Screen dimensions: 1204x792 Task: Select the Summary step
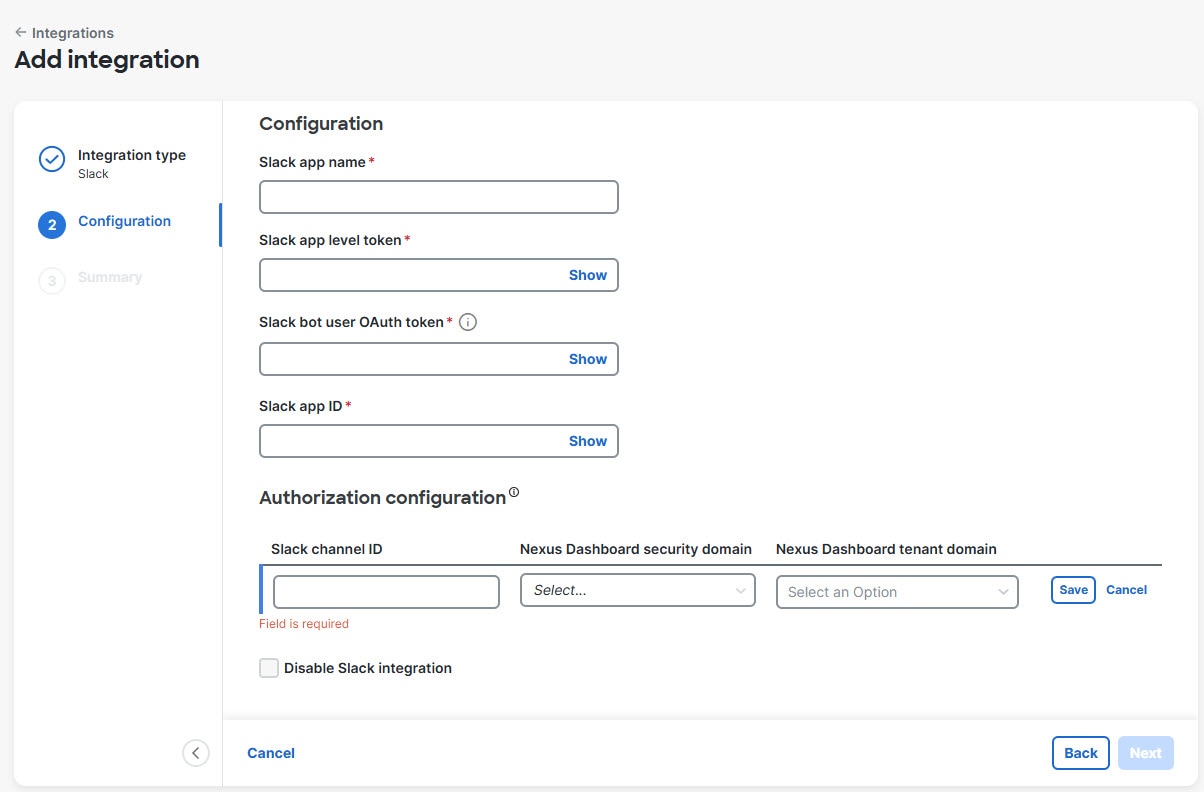click(110, 277)
